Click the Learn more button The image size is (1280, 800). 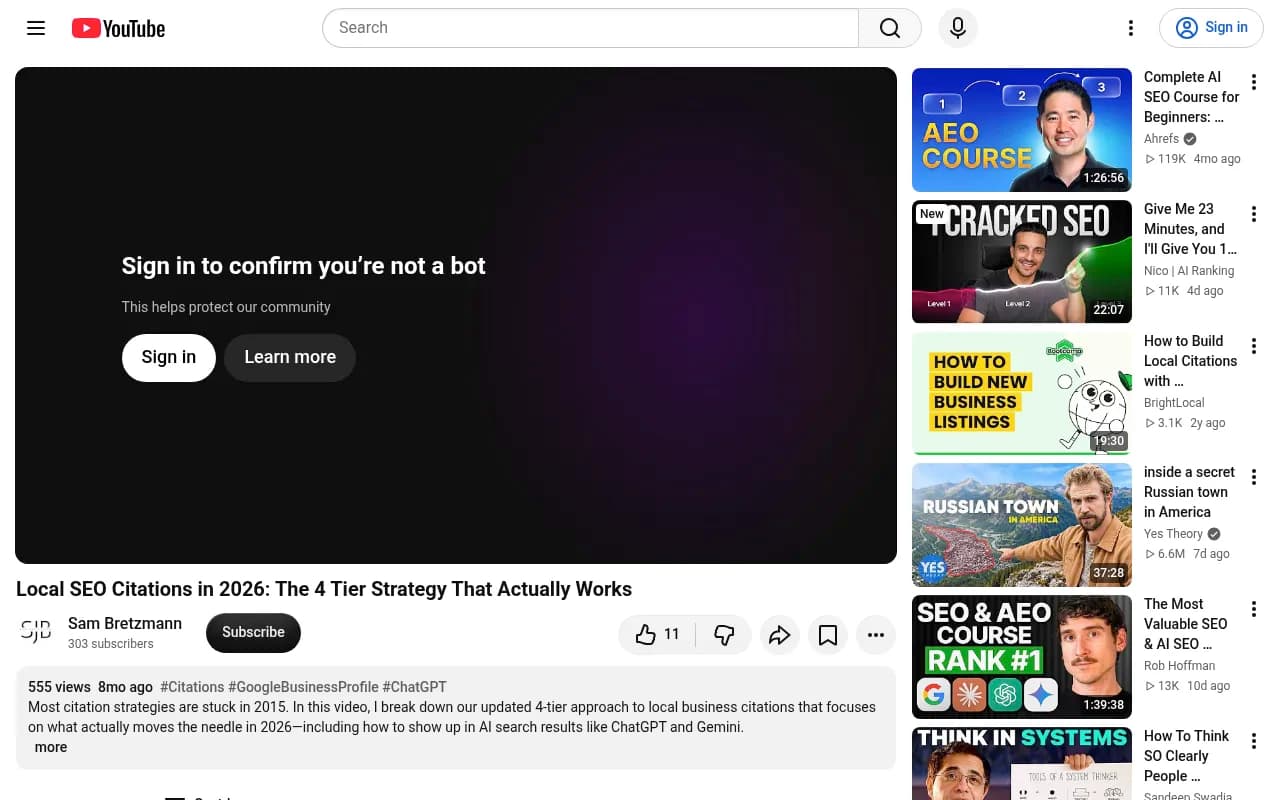point(290,357)
